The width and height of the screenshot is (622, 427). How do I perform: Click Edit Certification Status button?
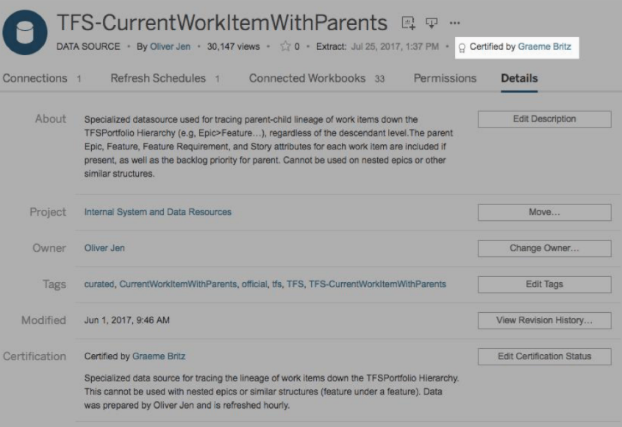(x=544, y=356)
